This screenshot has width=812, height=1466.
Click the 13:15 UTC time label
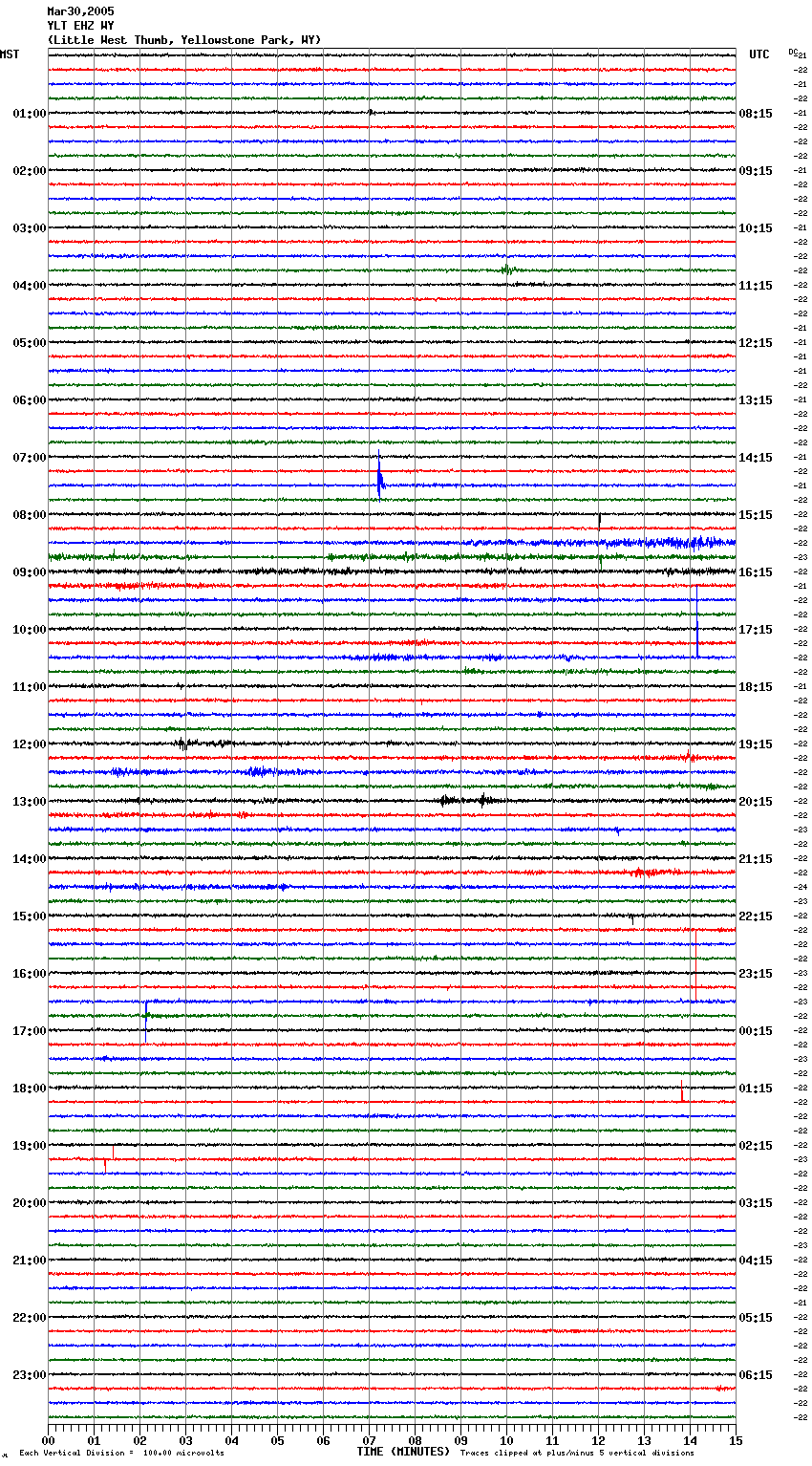756,400
